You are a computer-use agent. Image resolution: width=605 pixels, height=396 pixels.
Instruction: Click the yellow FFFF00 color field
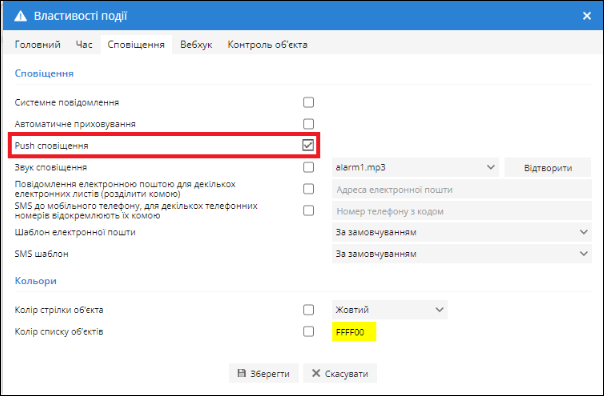[354, 332]
